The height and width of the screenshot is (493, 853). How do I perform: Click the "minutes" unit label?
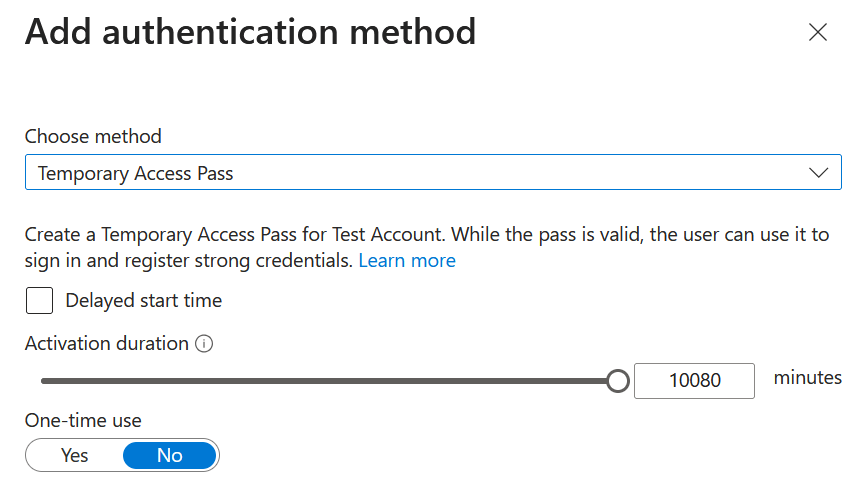[x=807, y=378]
